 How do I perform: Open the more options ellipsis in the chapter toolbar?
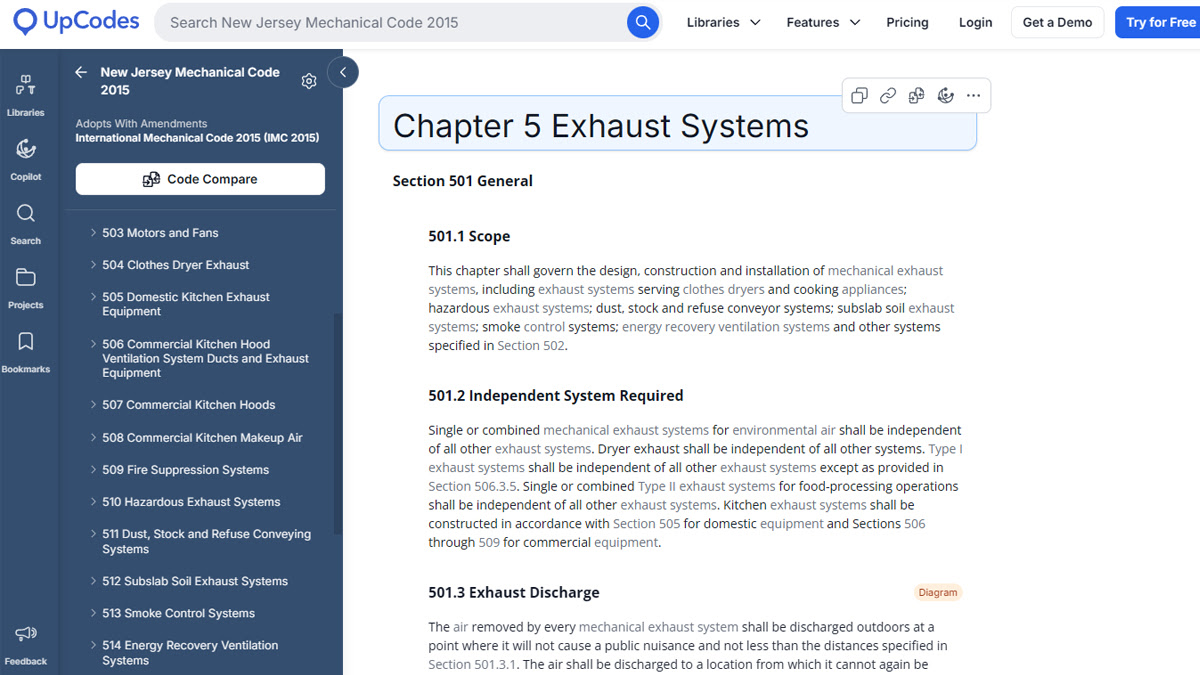coord(973,96)
